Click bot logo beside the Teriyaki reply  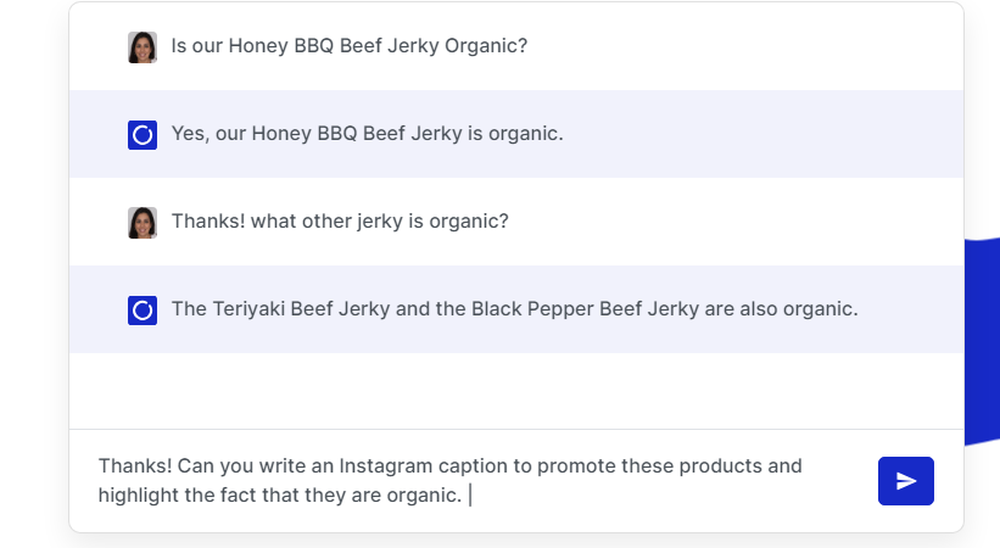[x=142, y=310]
